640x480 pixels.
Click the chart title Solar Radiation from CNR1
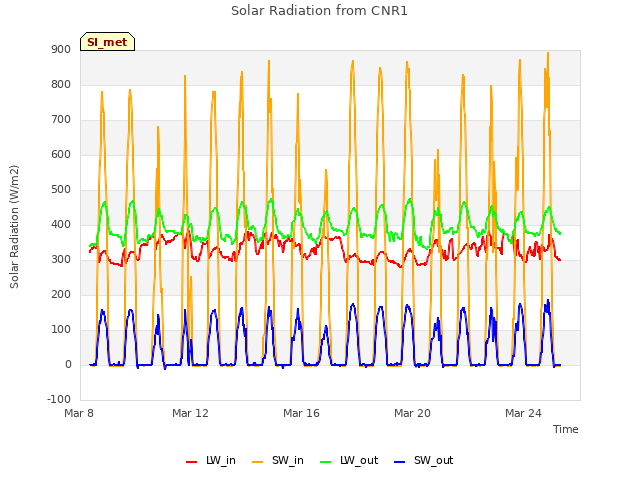(x=319, y=11)
